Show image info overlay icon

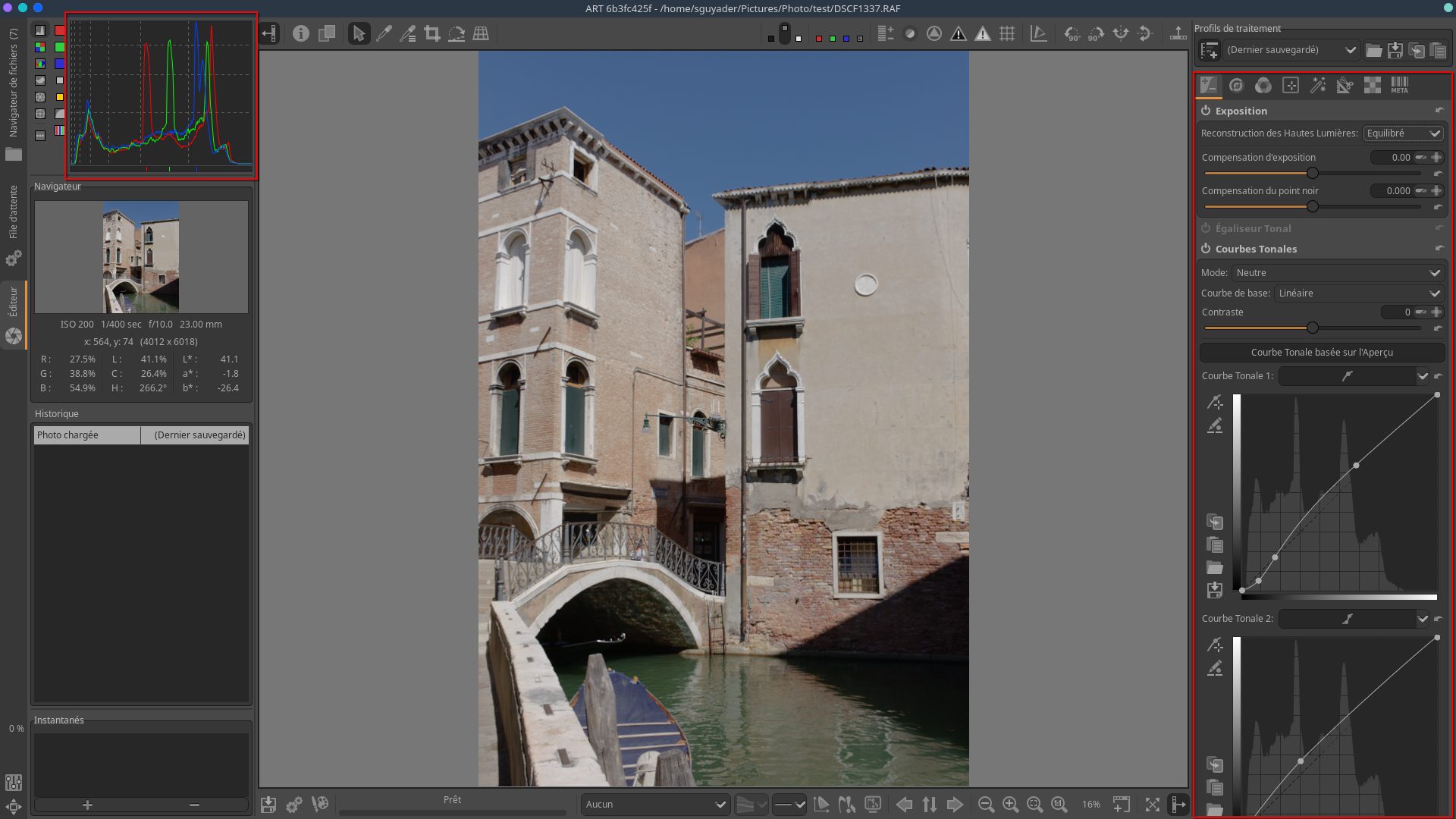coord(301,33)
